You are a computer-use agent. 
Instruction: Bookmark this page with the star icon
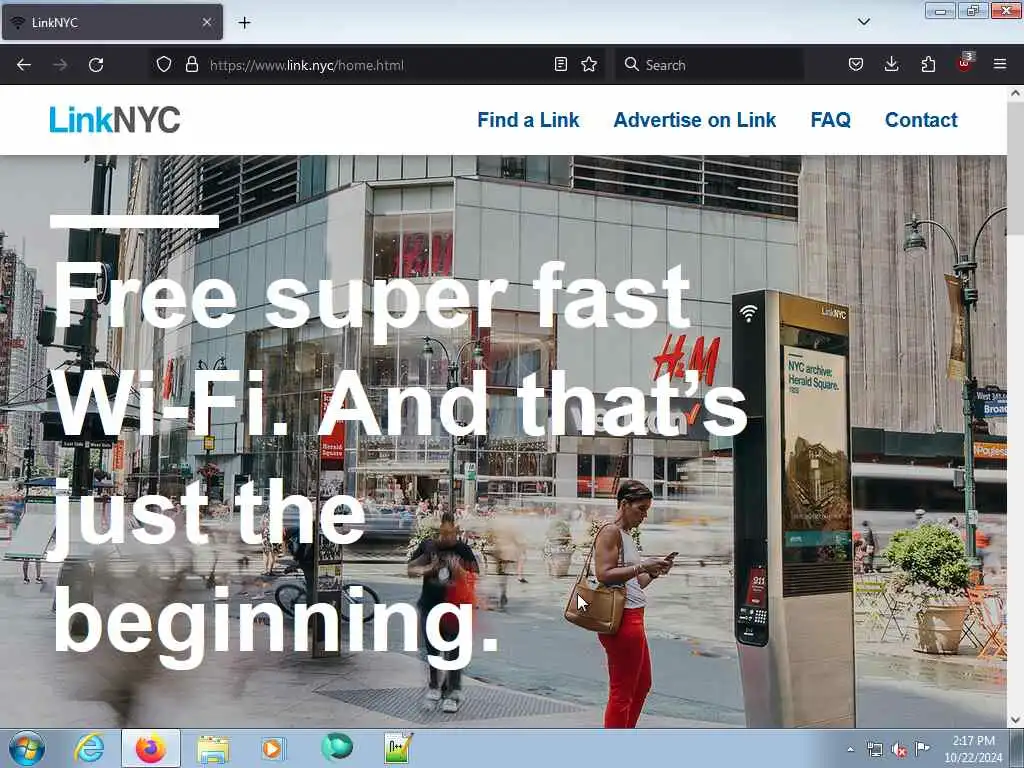(x=589, y=65)
